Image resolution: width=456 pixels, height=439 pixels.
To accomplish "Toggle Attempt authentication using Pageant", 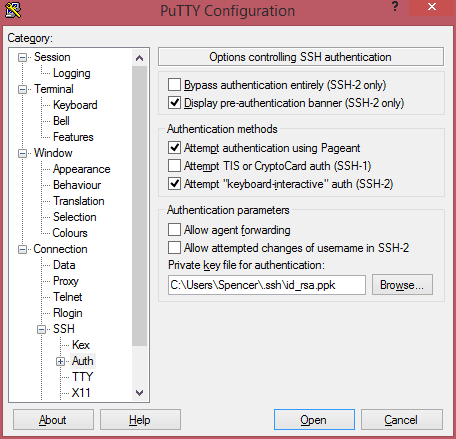I will (174, 147).
